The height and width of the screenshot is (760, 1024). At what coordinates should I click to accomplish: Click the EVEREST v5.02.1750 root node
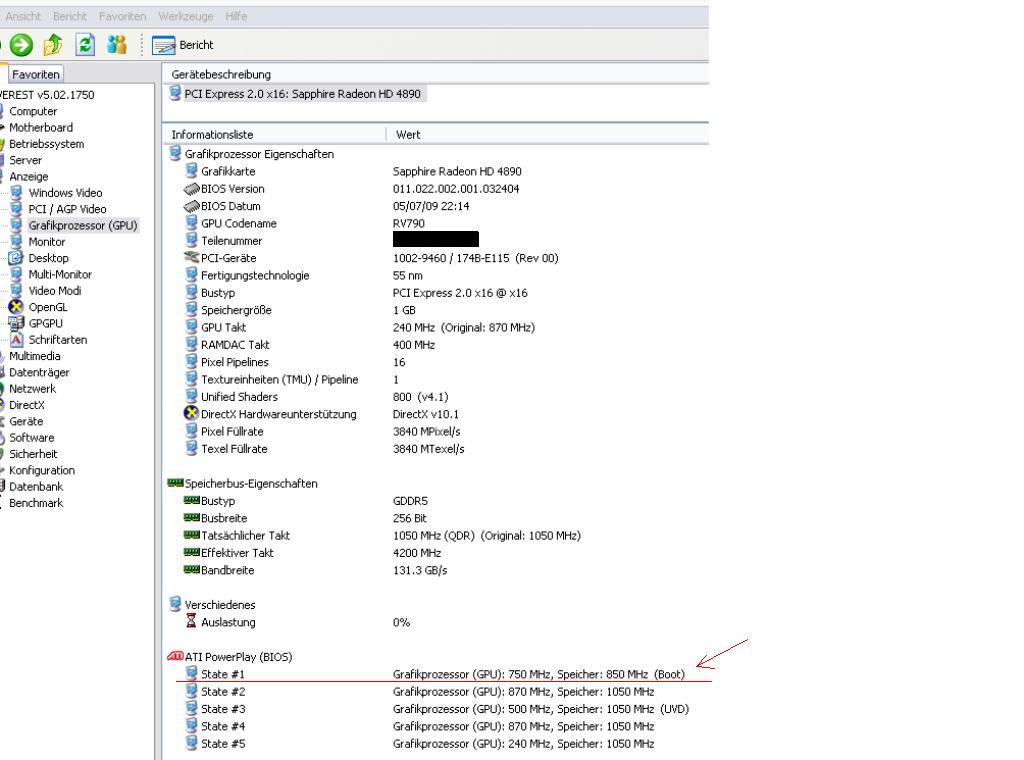47,95
